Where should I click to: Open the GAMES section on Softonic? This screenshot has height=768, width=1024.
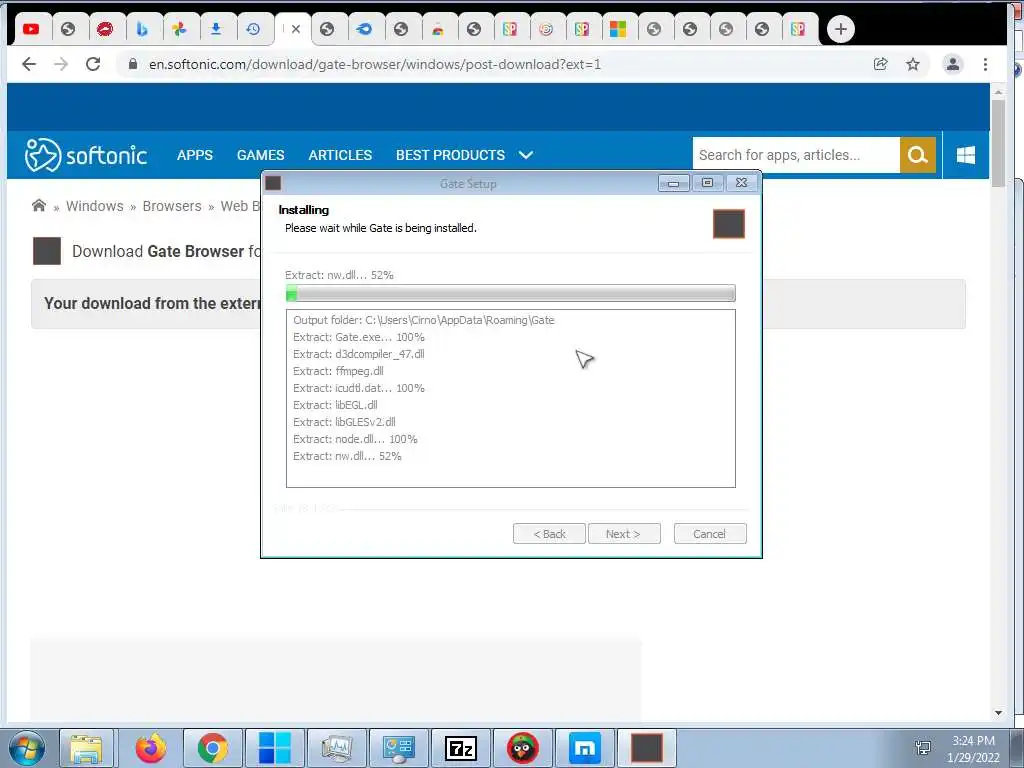click(x=261, y=155)
